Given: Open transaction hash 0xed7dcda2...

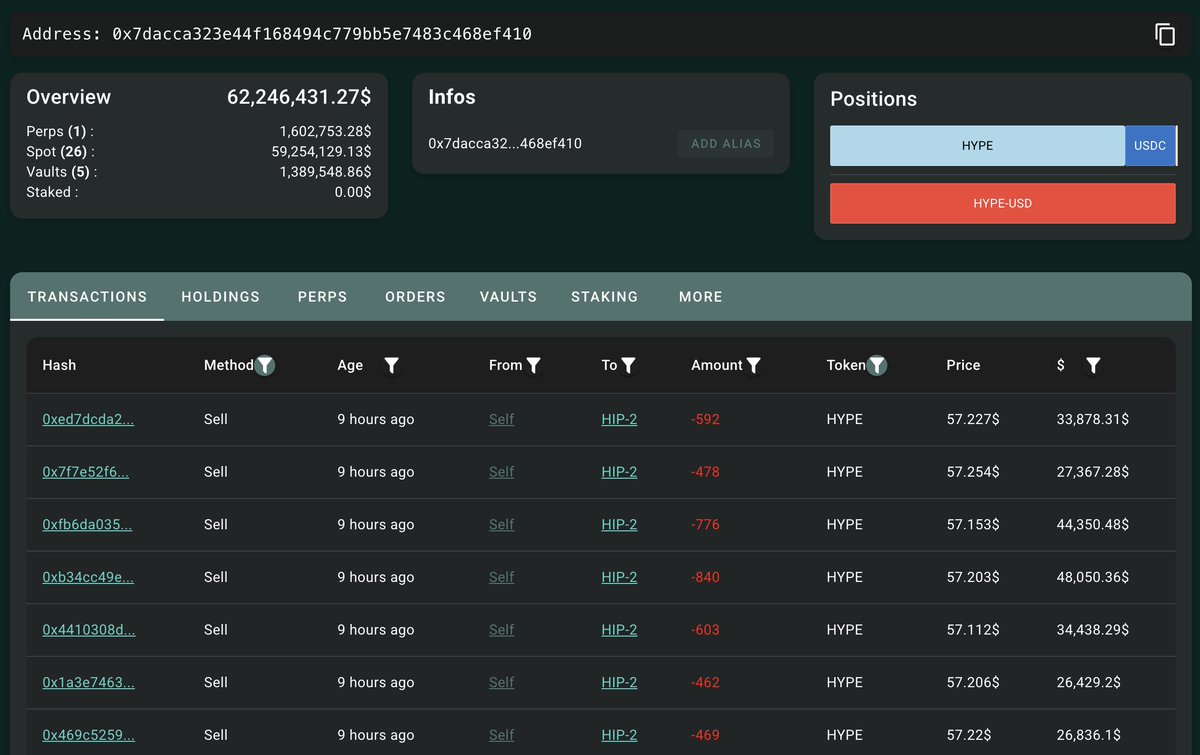Looking at the screenshot, I should tap(88, 419).
